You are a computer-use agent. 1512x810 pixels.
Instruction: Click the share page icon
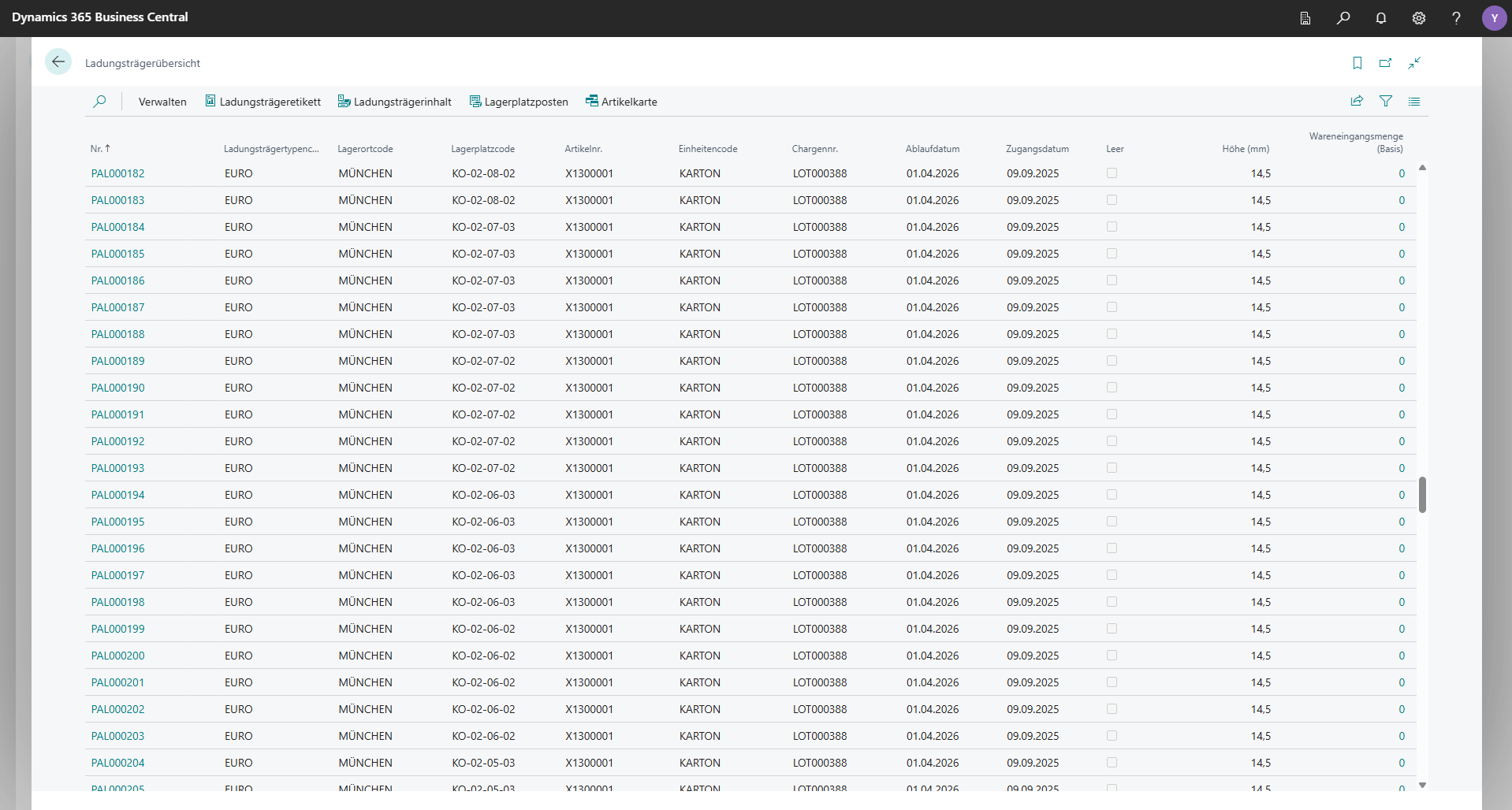coord(1357,101)
